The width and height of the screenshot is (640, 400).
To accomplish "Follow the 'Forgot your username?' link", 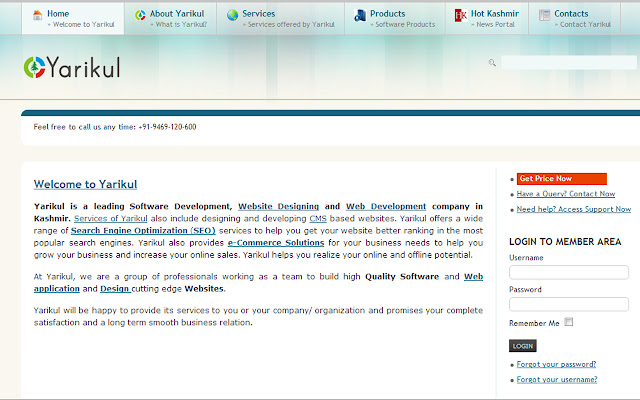I will [x=557, y=380].
